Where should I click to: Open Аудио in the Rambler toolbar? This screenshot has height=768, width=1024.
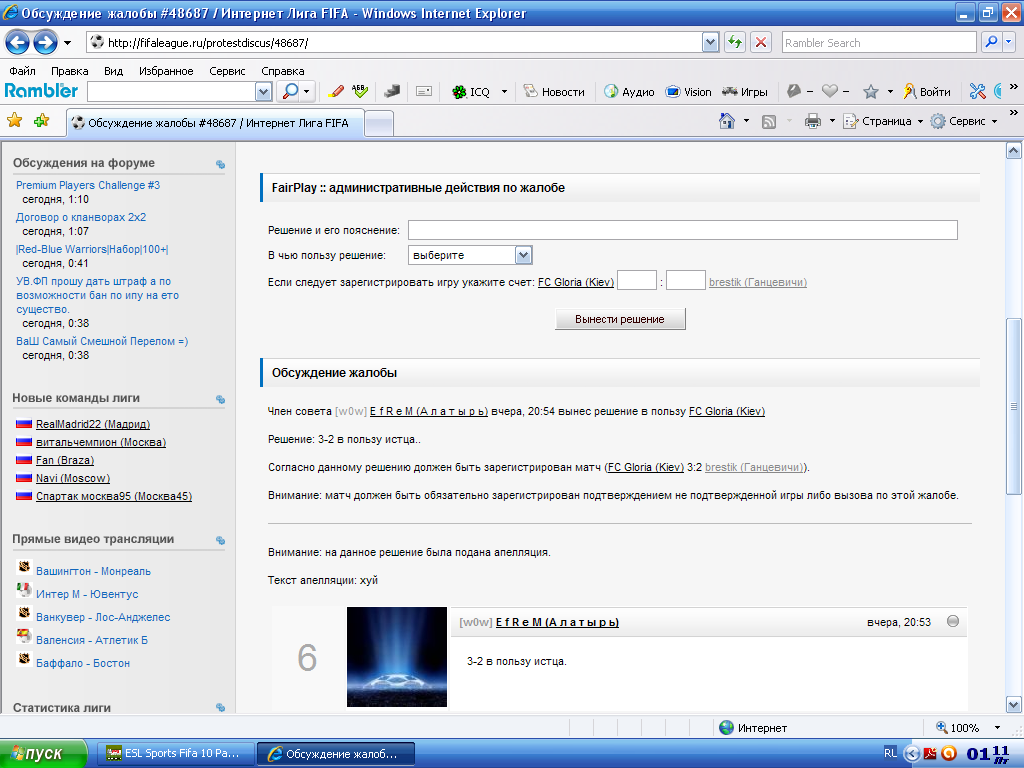[x=629, y=92]
